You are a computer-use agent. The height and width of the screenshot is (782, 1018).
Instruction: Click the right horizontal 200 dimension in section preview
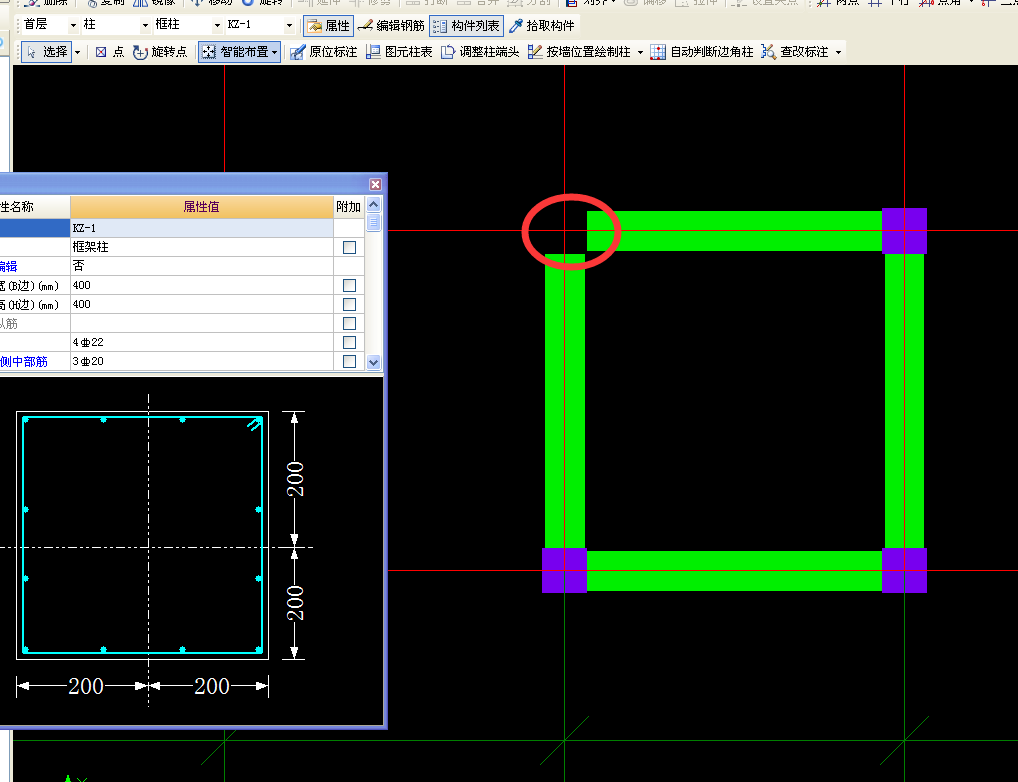coord(212,686)
